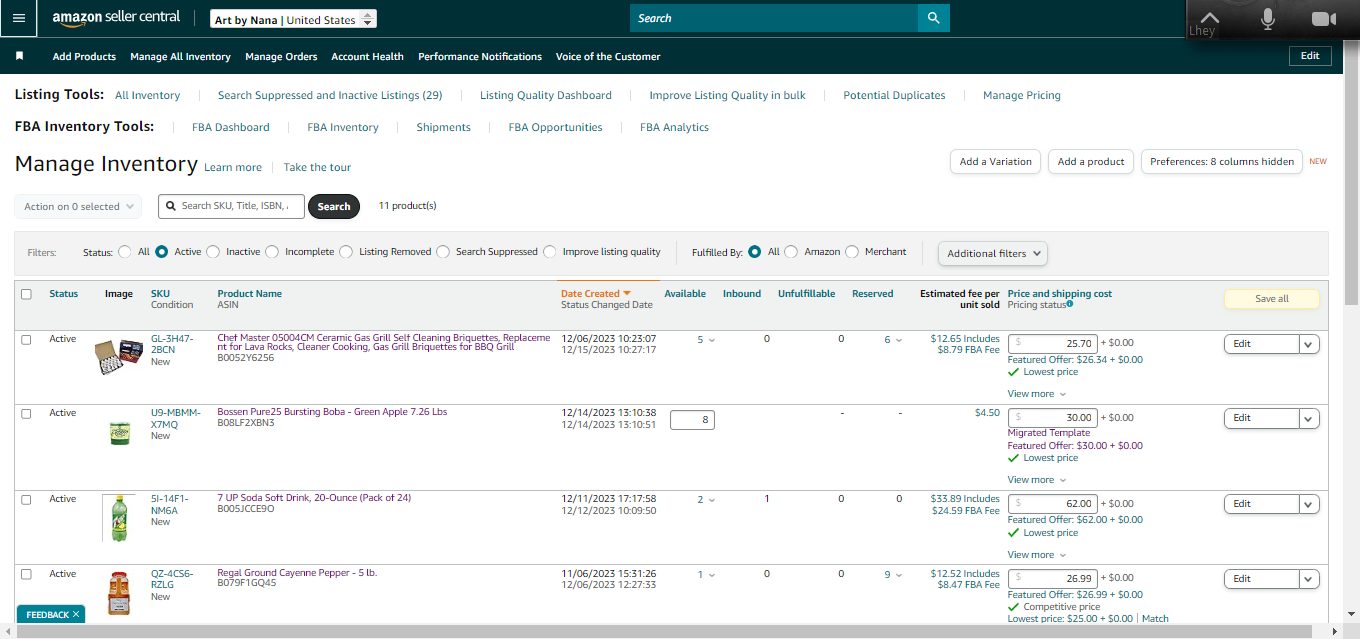This screenshot has height=639, width=1360.
Task: Click the top Search text box
Action: 774,18
